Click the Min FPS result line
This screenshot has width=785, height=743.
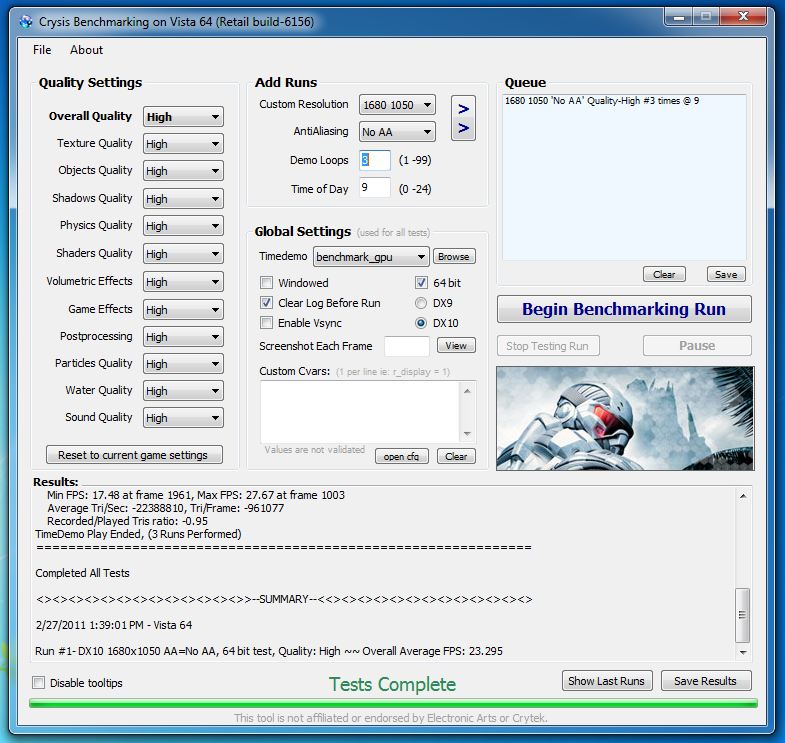[196, 495]
